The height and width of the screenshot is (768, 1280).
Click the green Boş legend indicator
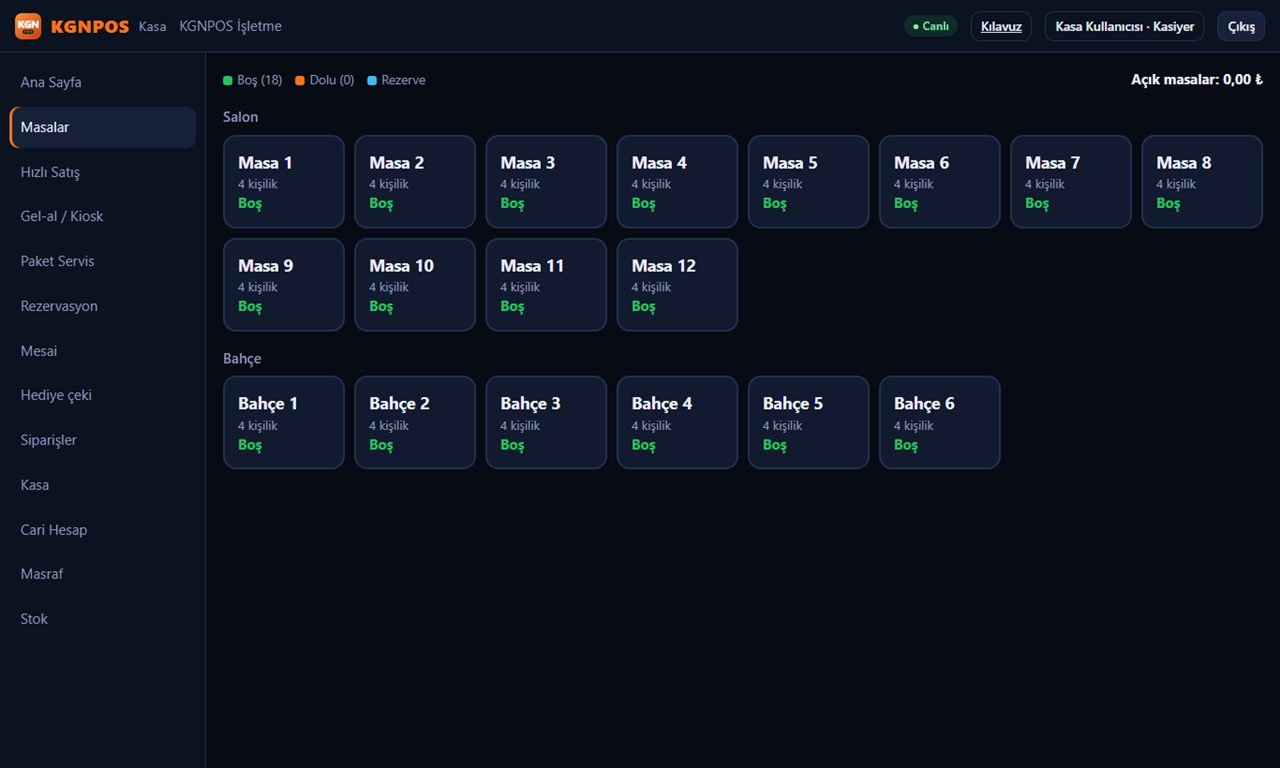228,80
